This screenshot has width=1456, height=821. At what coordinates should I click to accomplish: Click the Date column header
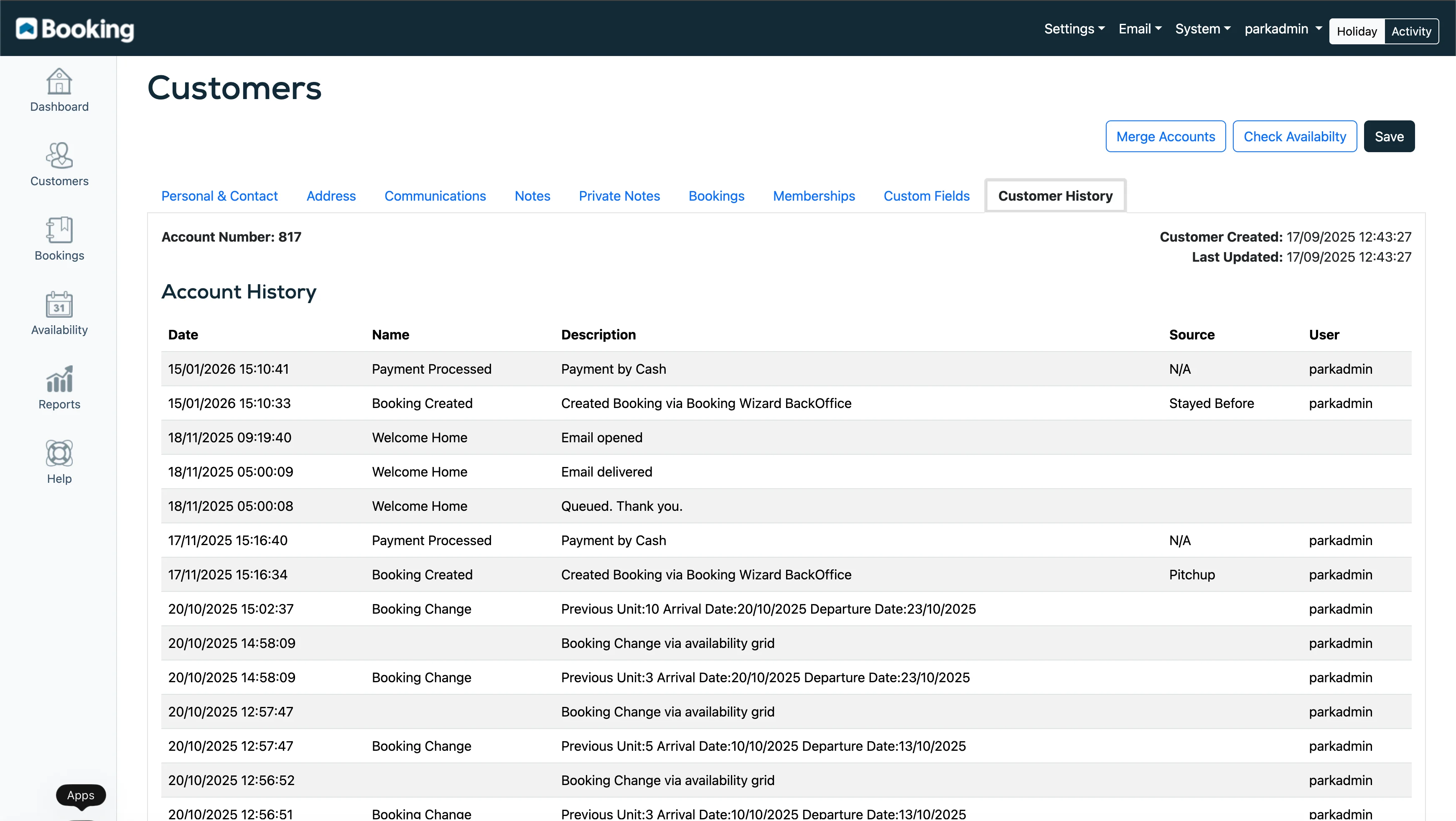tap(183, 335)
